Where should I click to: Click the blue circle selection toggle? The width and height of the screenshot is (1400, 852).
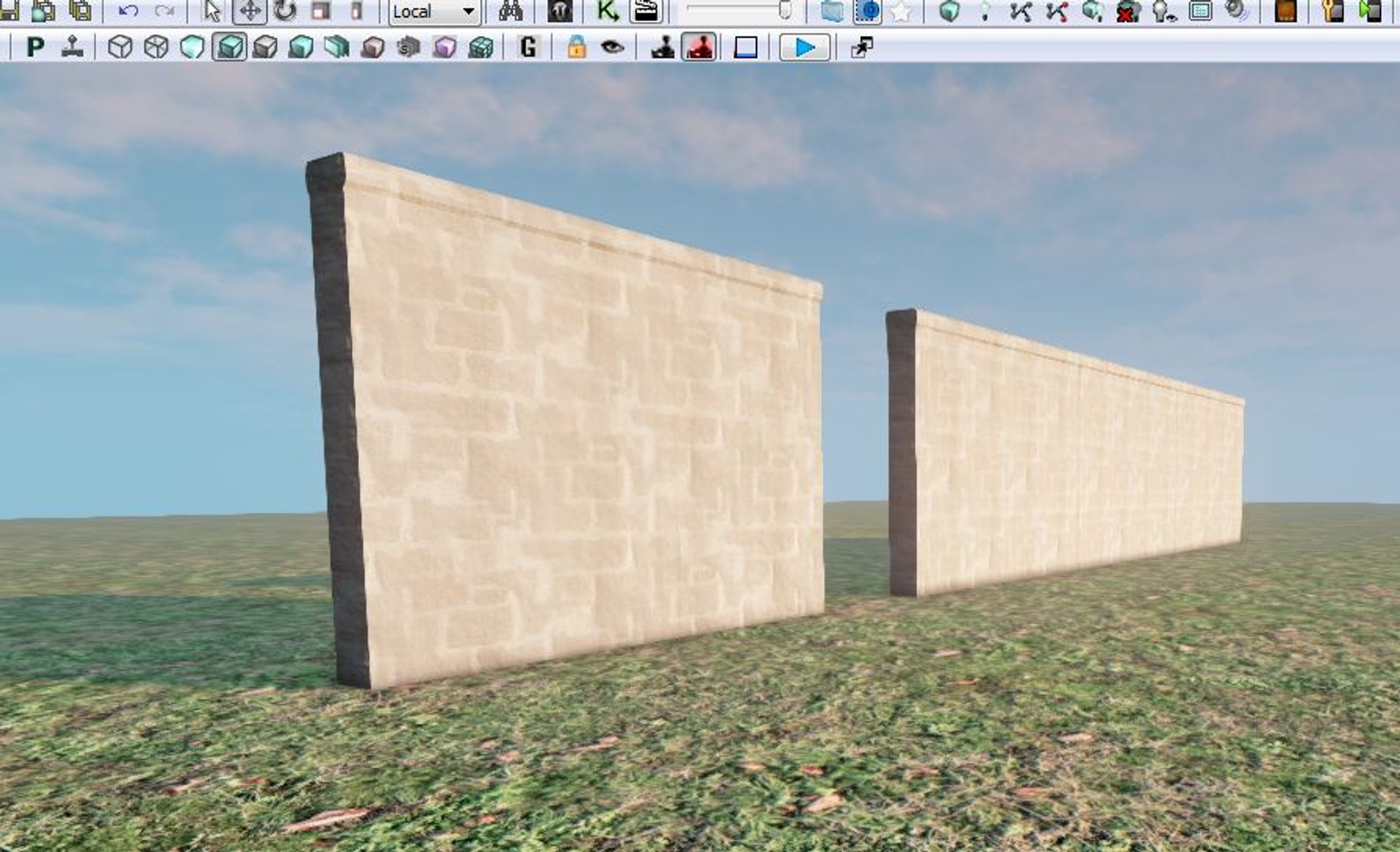pos(868,11)
